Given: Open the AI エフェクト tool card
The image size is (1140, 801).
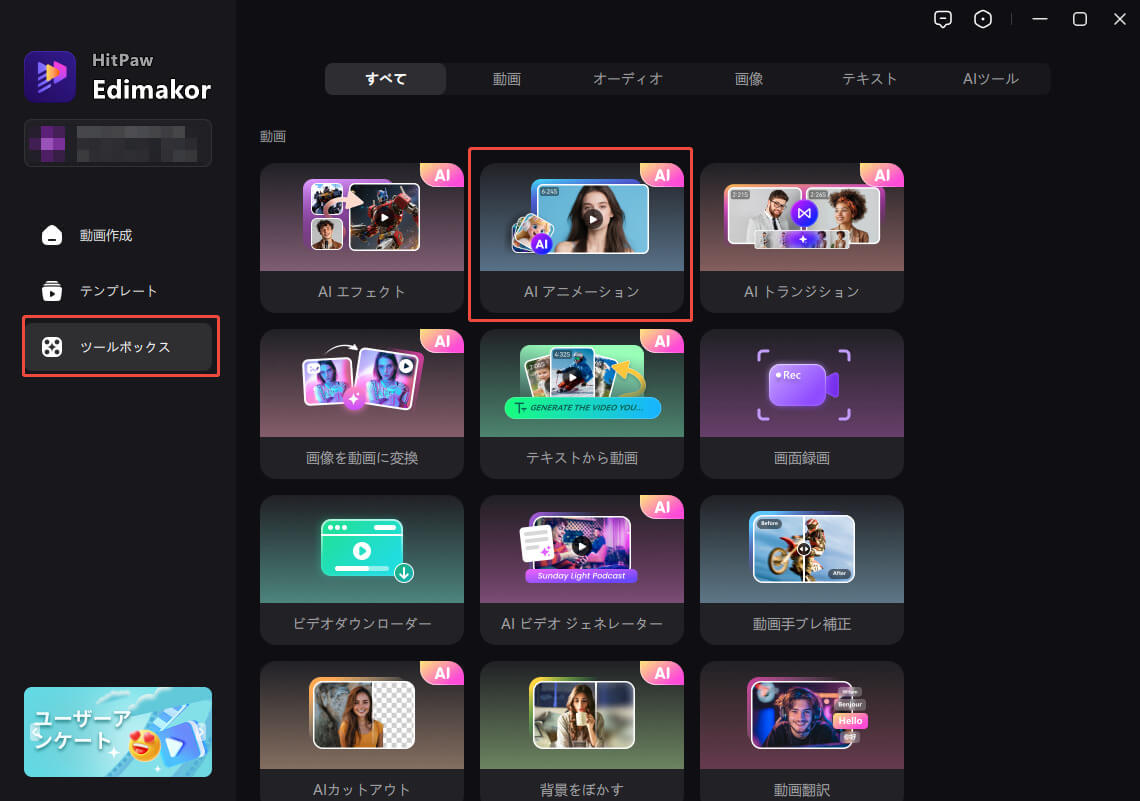Looking at the screenshot, I should click(361, 237).
